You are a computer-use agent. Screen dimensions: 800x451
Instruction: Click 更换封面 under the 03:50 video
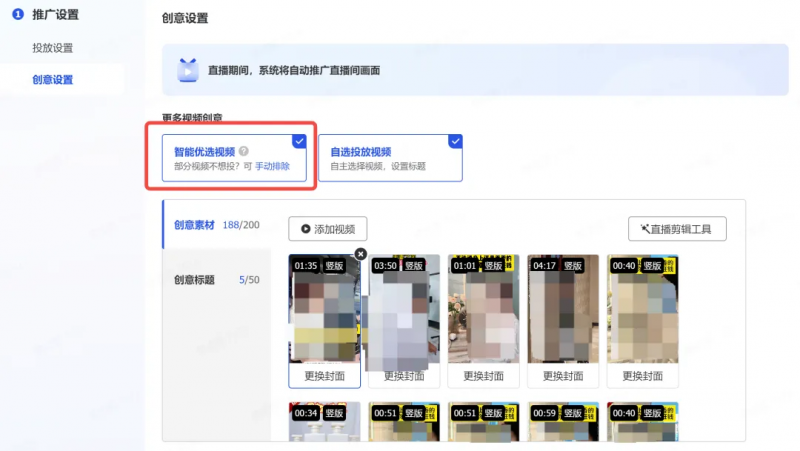pyautogui.click(x=404, y=376)
